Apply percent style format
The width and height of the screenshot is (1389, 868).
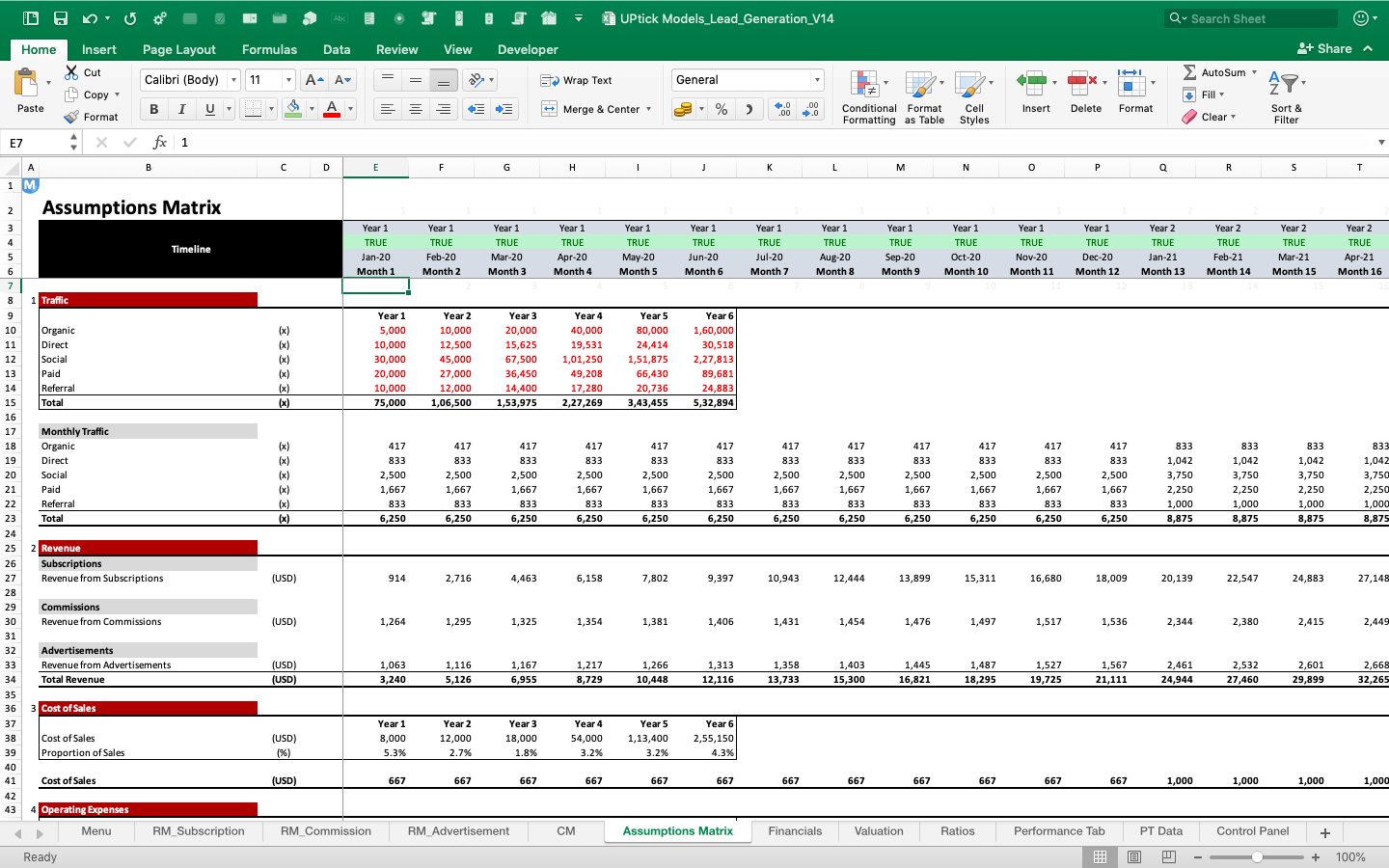pos(722,109)
